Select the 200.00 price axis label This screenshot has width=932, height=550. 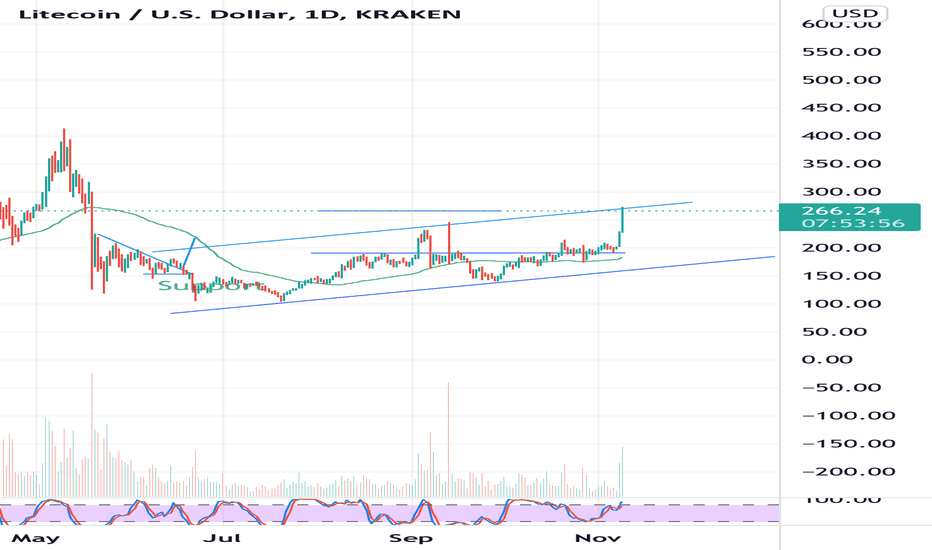841,248
